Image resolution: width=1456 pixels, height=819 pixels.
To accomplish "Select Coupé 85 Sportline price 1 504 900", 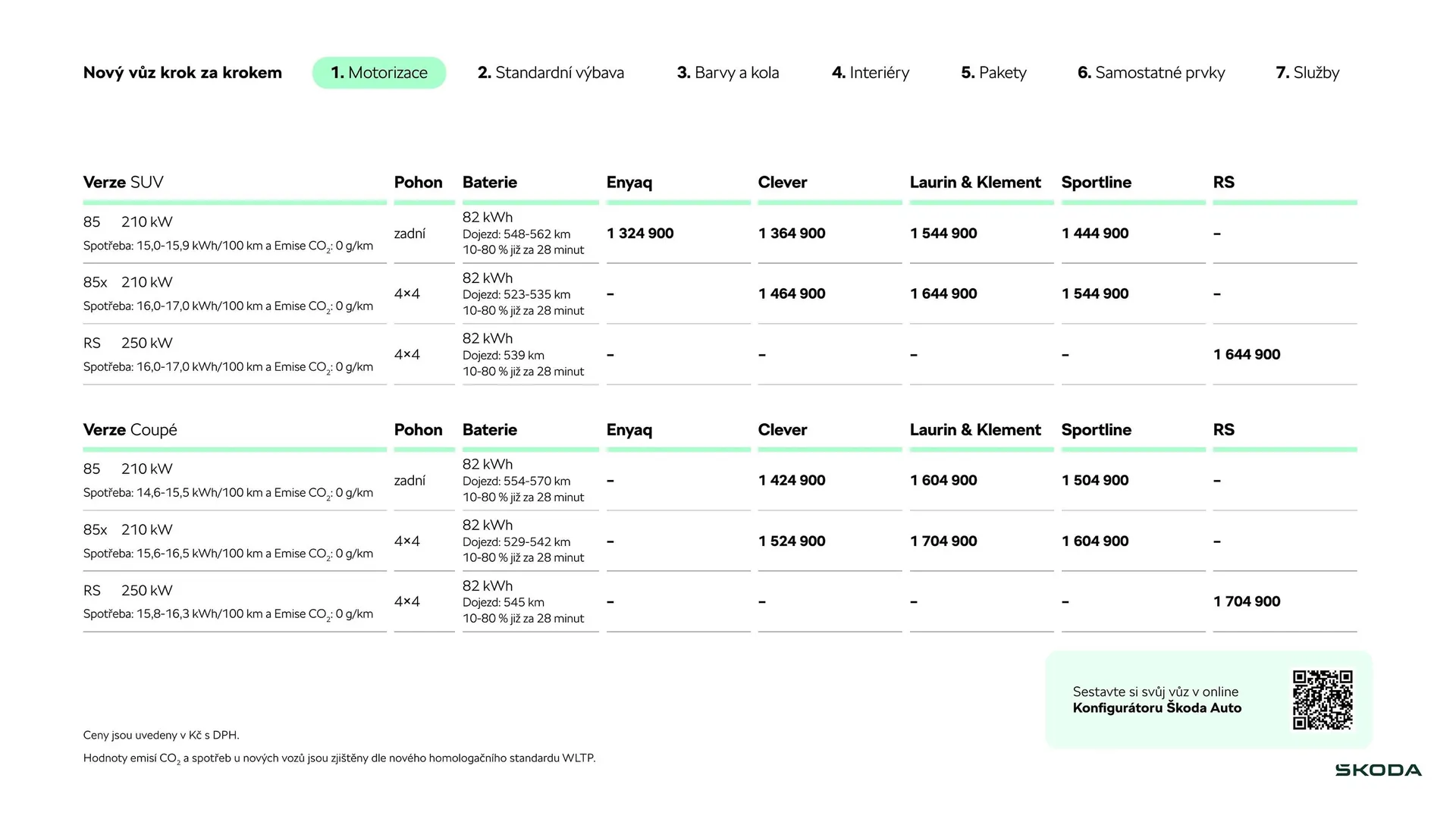I will click(1095, 481).
